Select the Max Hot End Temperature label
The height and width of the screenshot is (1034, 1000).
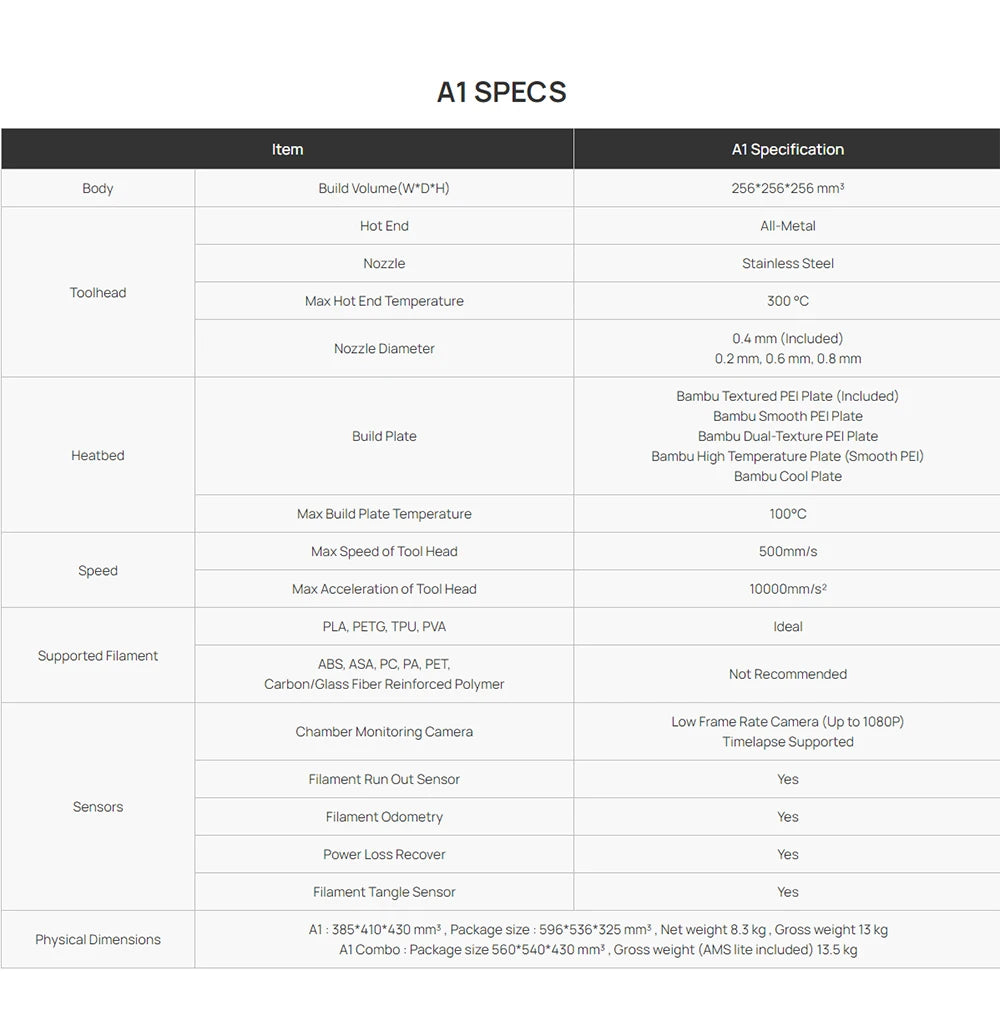(x=384, y=301)
